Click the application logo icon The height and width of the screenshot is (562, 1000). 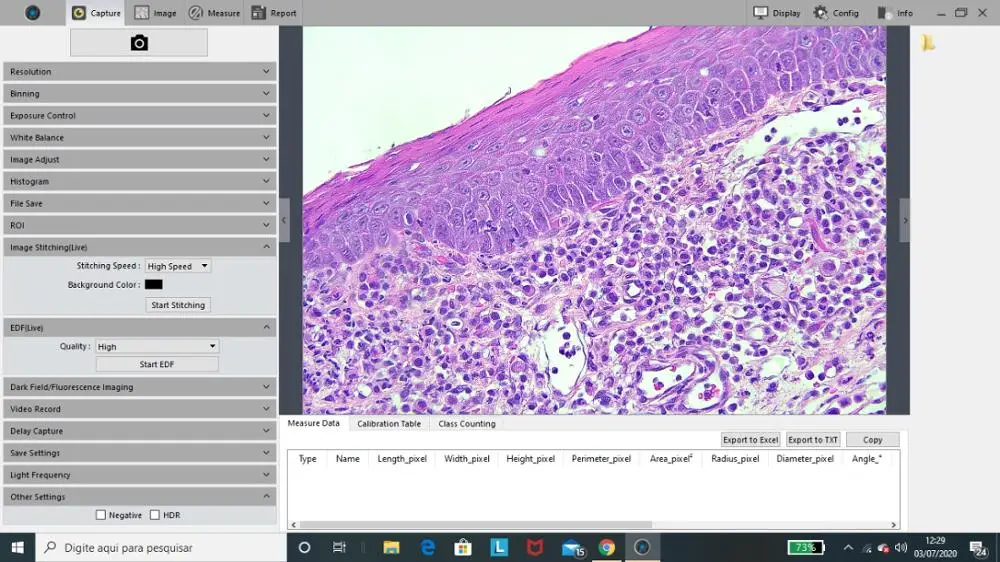pos(33,13)
